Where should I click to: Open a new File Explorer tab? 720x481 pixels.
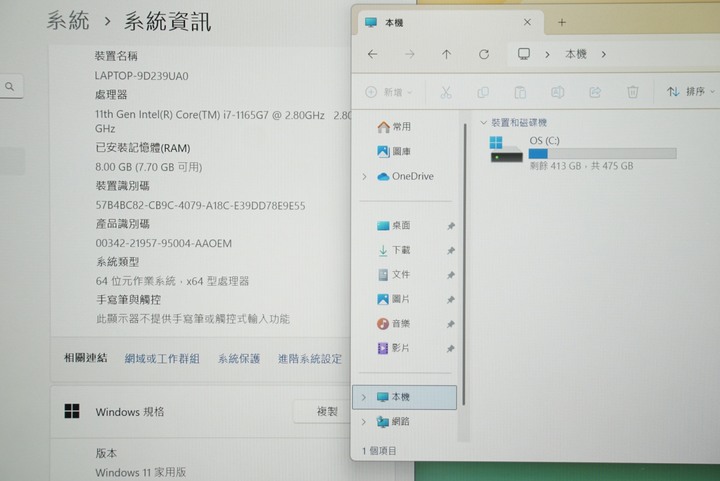click(562, 22)
